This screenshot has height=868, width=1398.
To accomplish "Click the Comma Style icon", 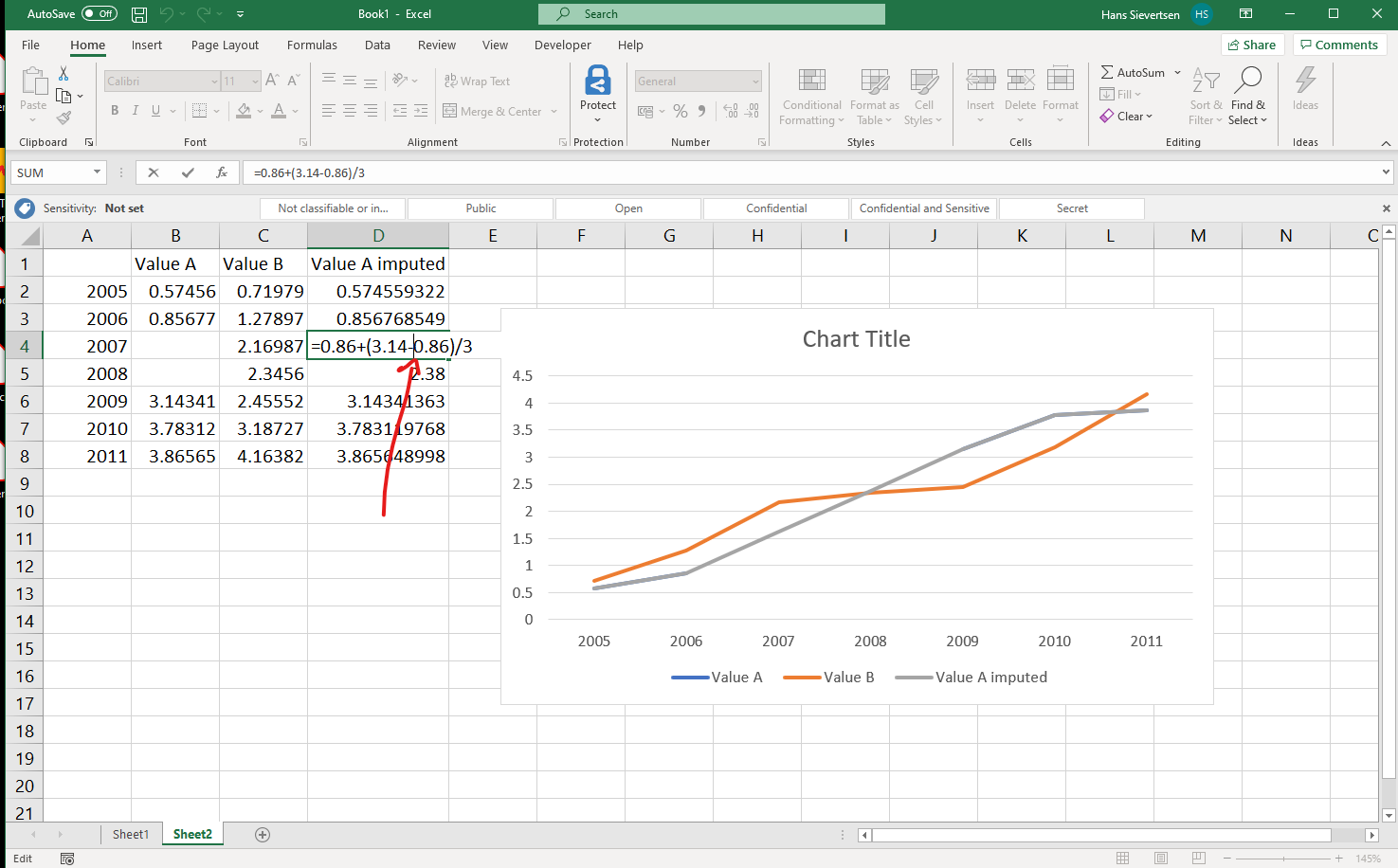I will (702, 111).
